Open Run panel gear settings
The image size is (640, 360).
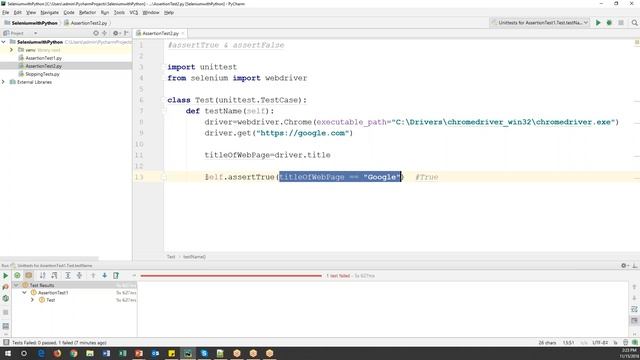click(x=624, y=265)
